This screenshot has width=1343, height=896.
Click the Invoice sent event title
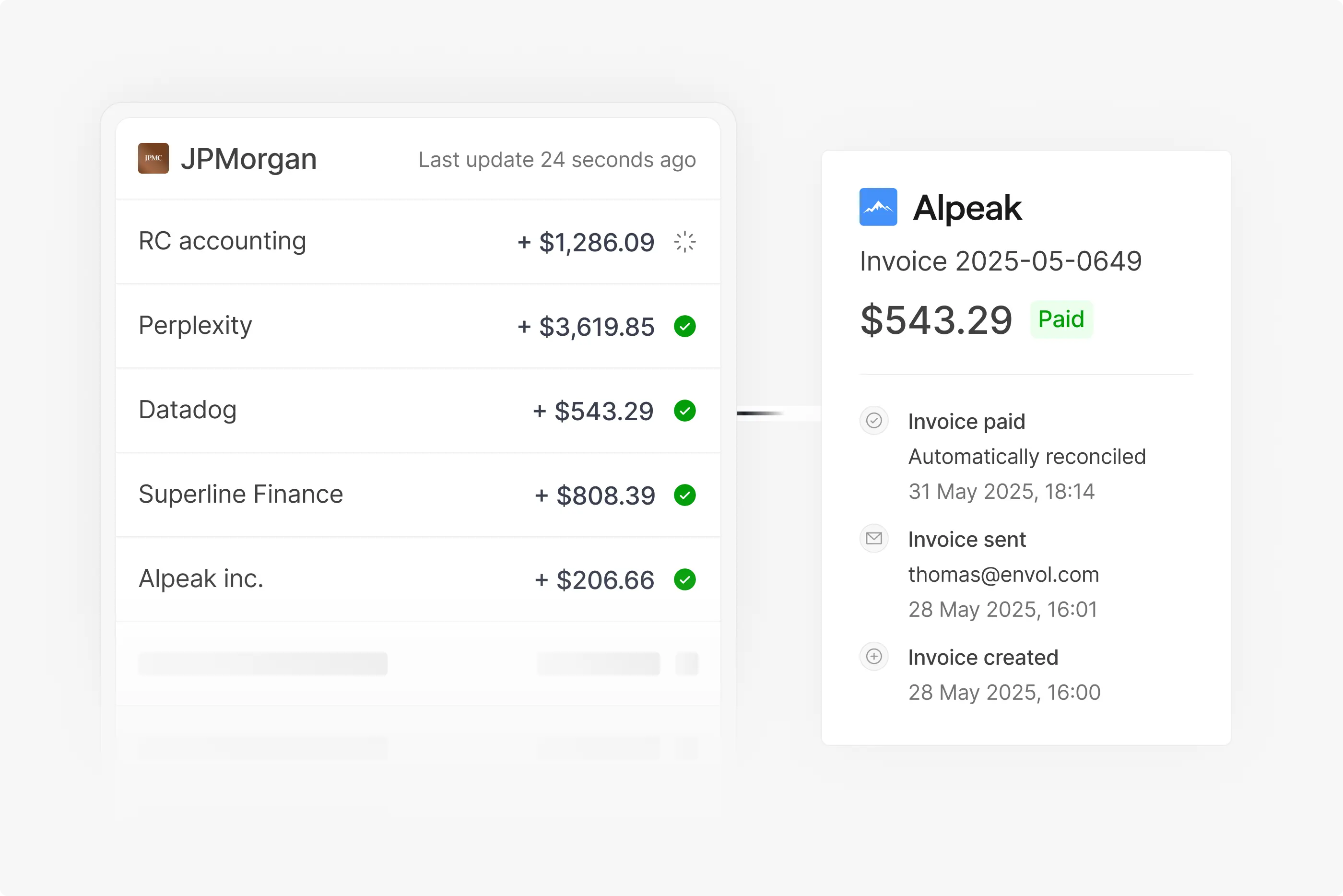tap(967, 540)
